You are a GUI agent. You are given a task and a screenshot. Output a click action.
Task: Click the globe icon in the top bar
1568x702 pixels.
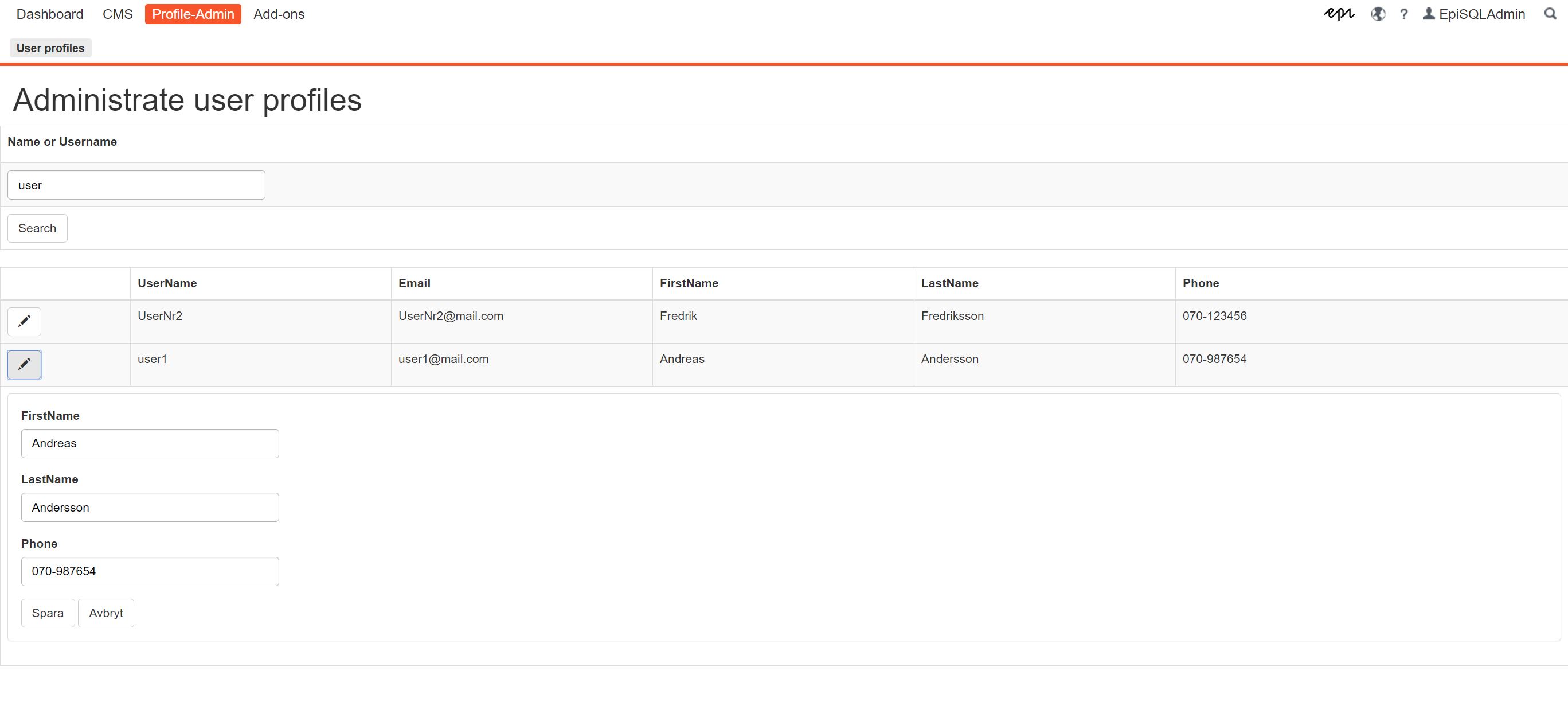1378,14
